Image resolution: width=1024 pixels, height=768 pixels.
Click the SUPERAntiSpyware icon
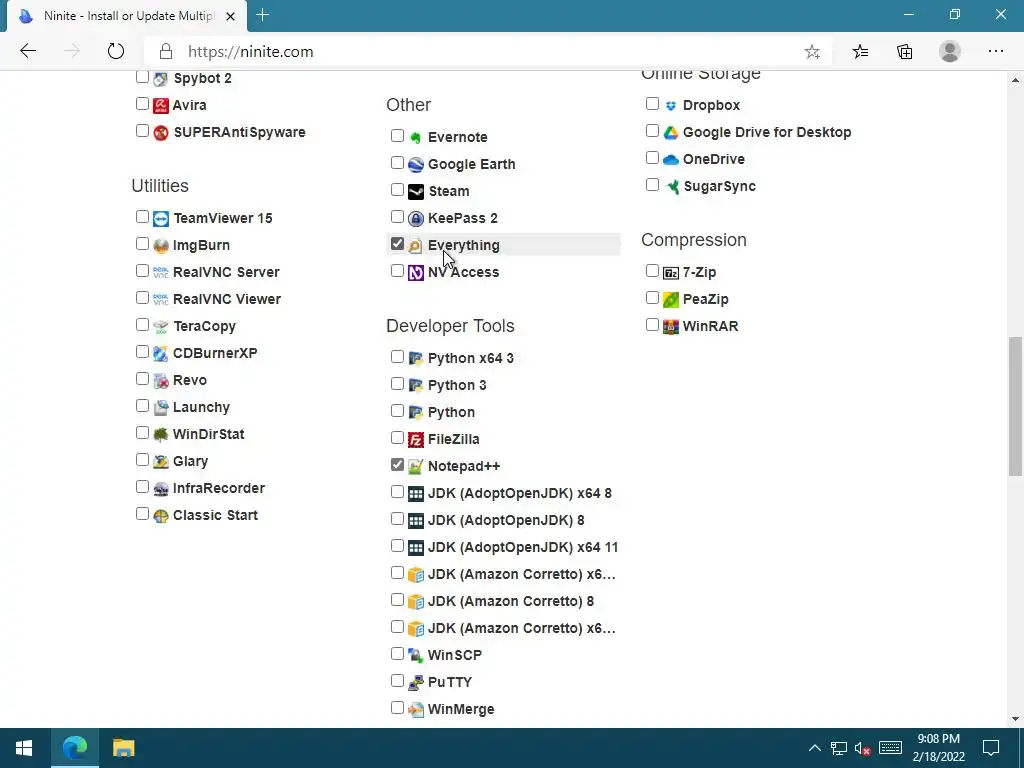[161, 133]
